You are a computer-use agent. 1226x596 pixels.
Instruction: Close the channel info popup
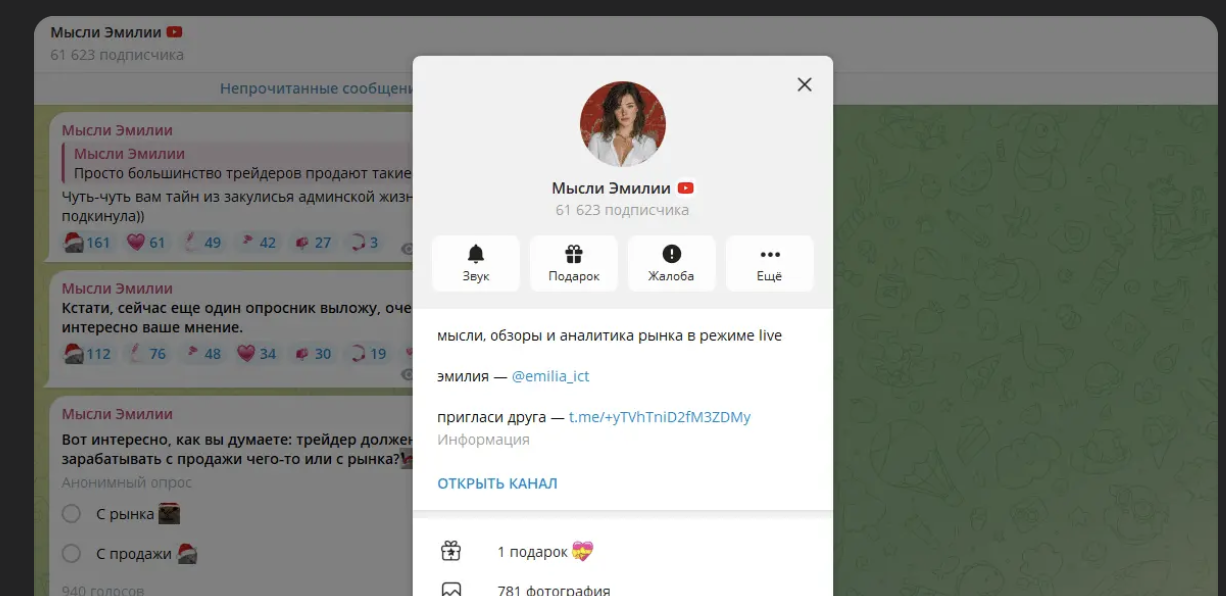point(804,85)
